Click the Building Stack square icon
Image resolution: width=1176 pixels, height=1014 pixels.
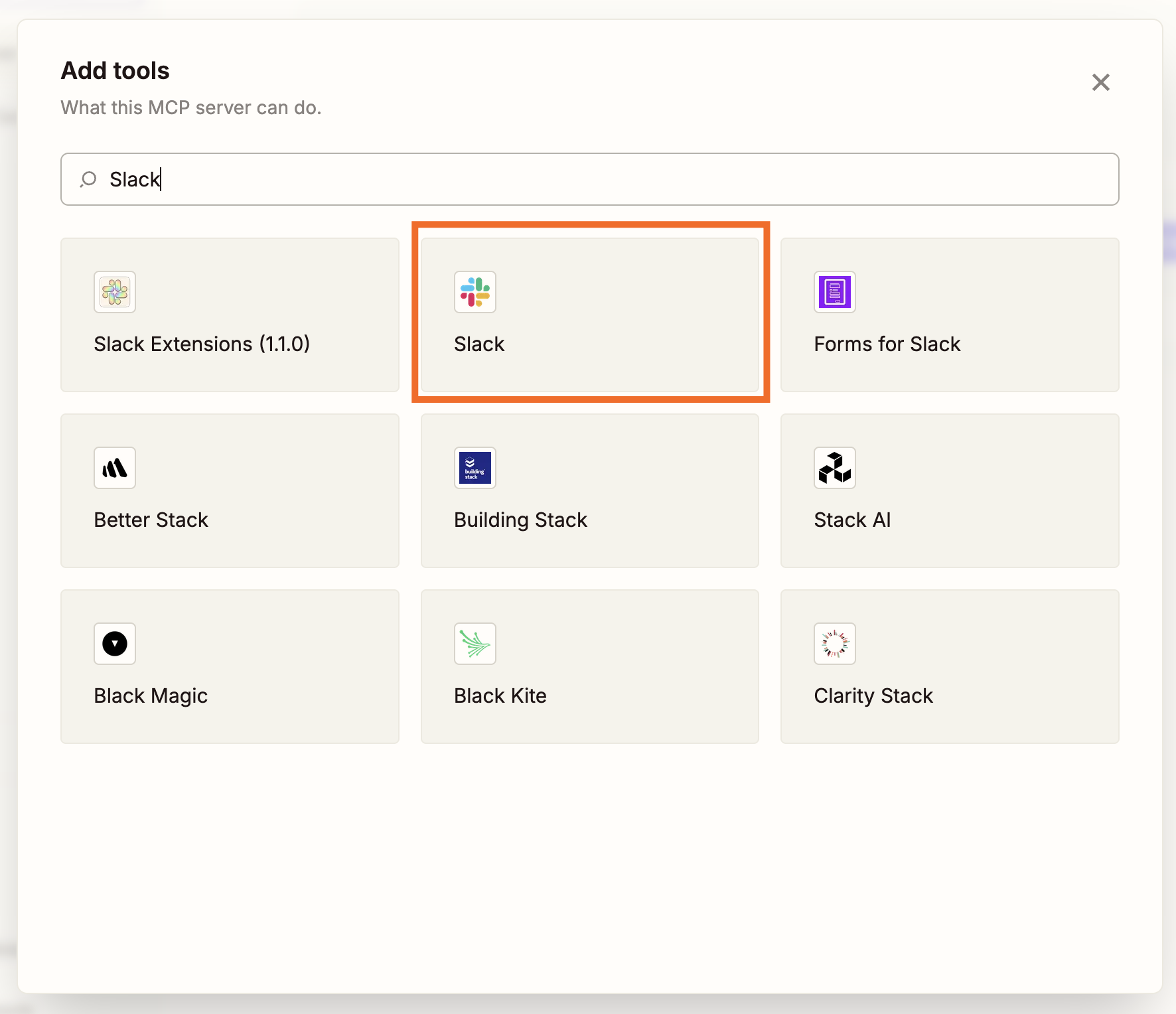click(475, 468)
